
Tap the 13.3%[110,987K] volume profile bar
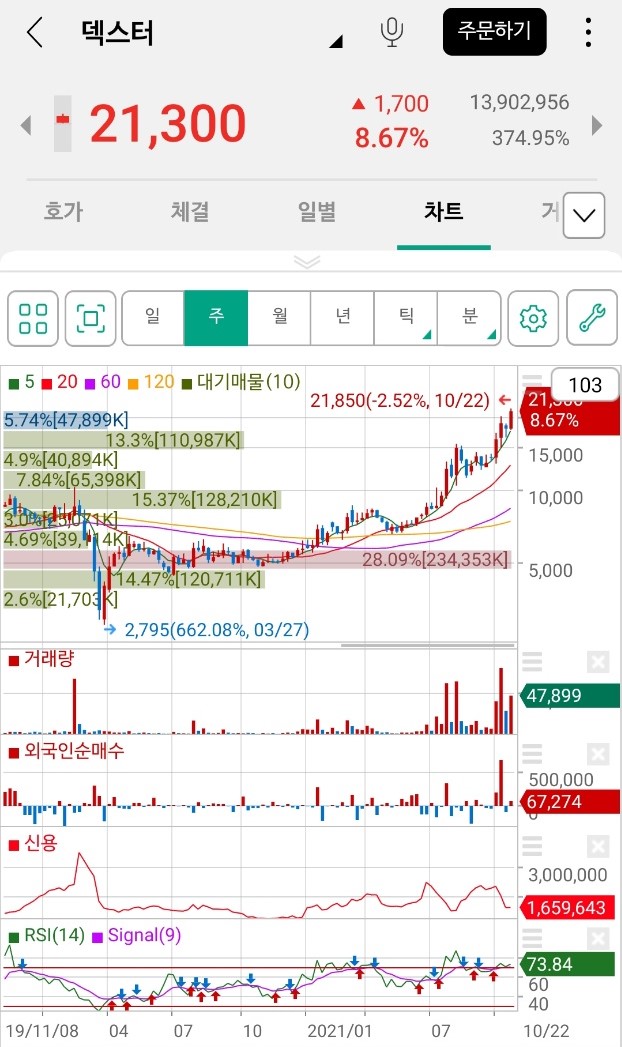pyautogui.click(x=123, y=439)
